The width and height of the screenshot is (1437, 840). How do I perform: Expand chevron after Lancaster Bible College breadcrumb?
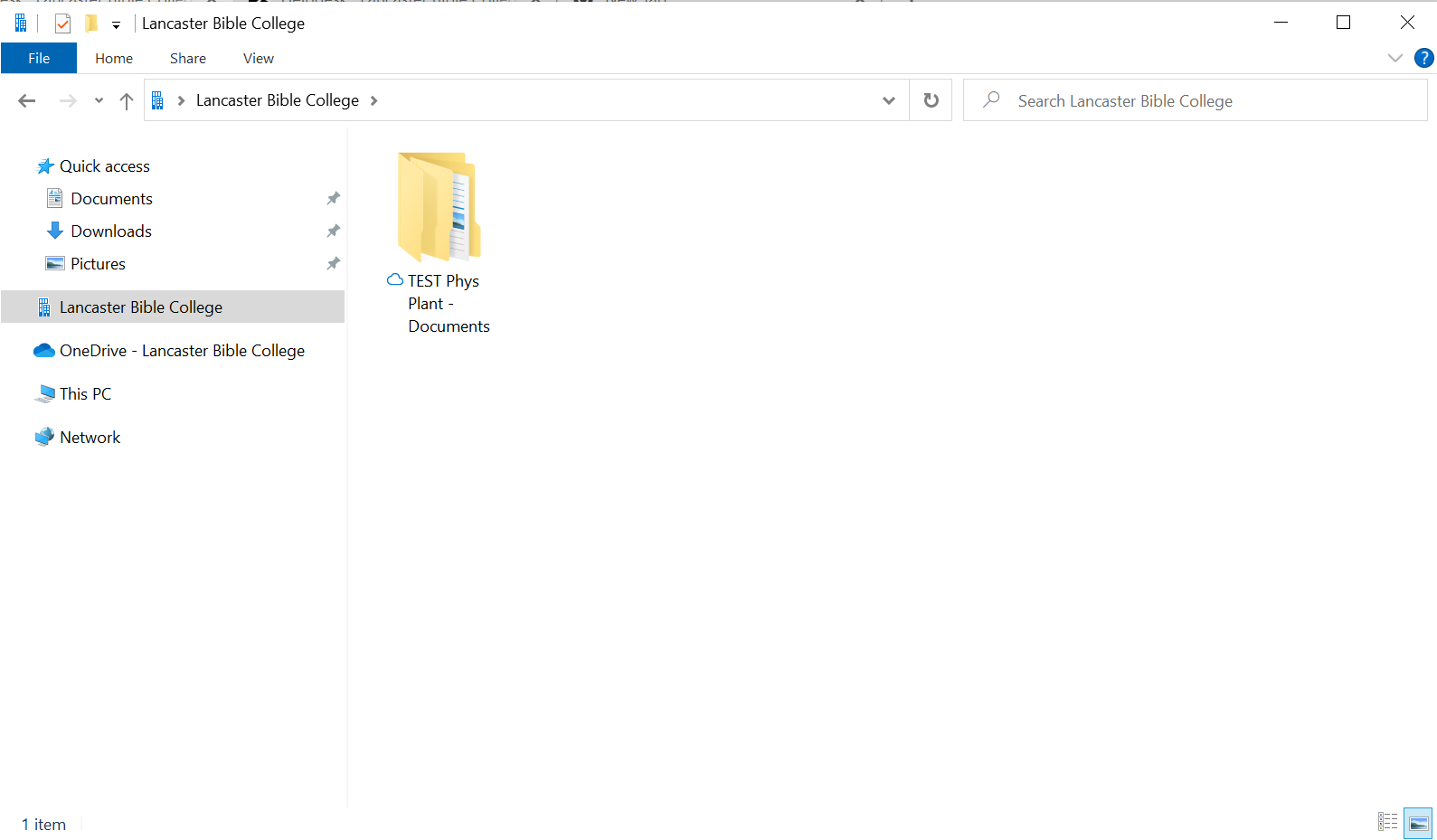[x=373, y=100]
